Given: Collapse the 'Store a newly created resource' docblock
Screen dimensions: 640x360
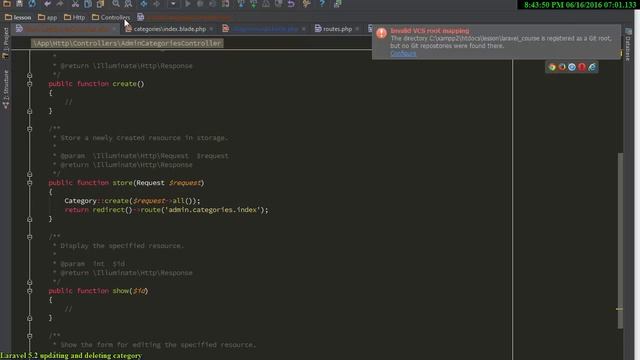Looking at the screenshot, I should [29, 129].
